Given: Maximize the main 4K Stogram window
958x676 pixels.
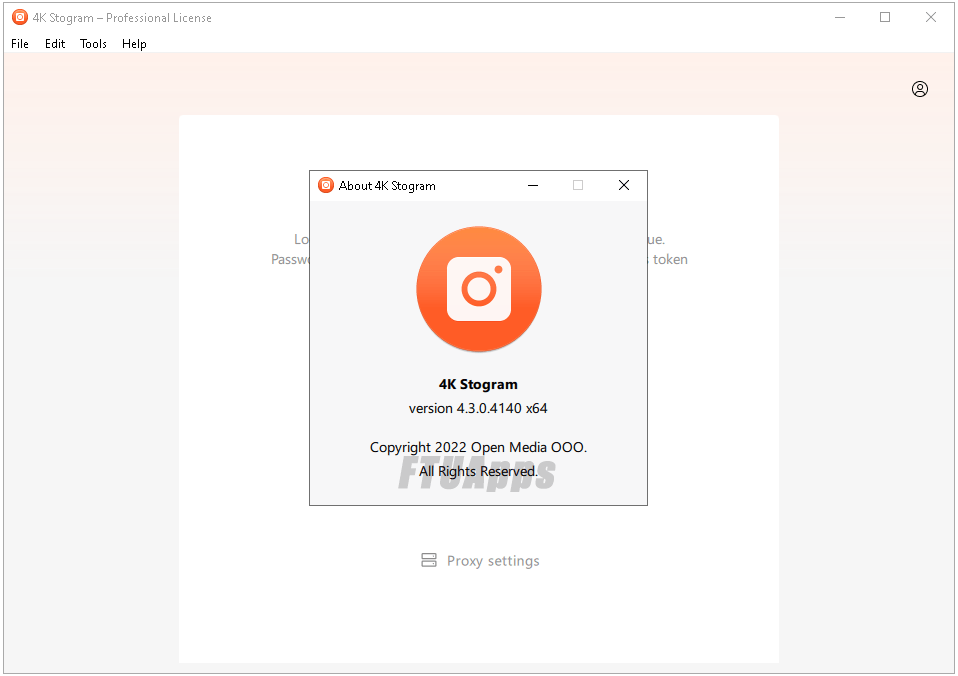Looking at the screenshot, I should click(884, 17).
